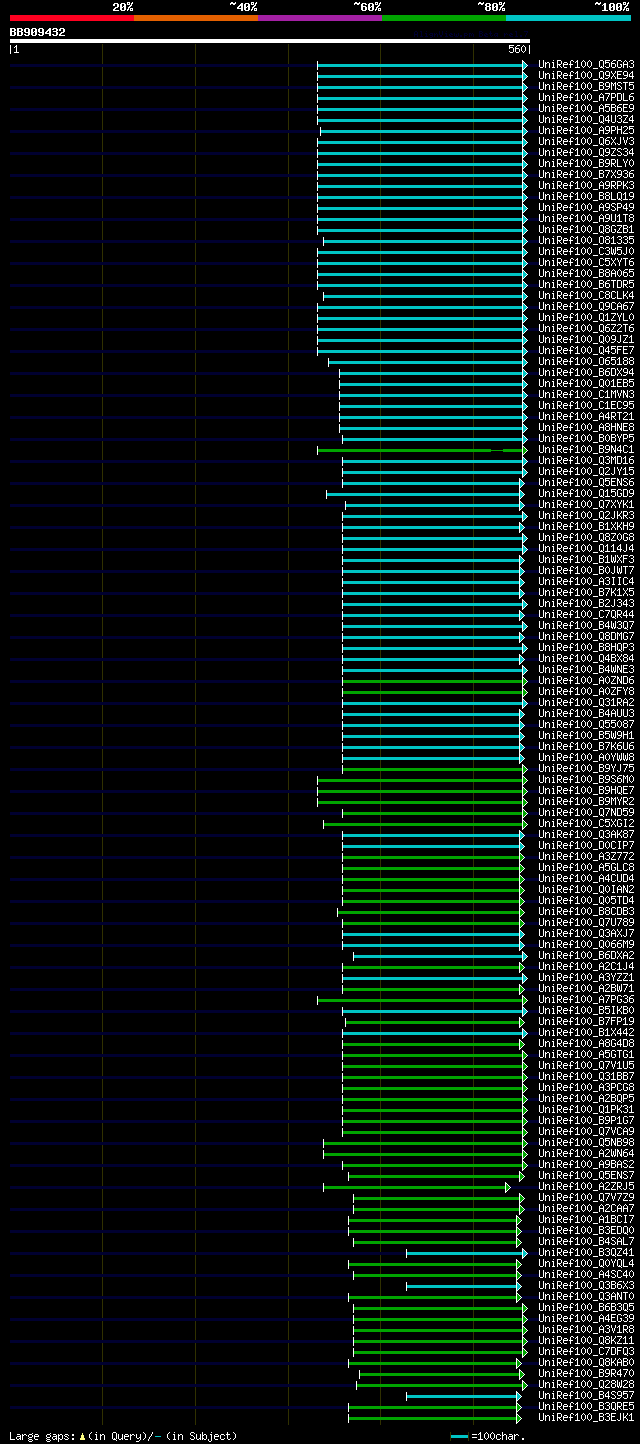Click the green ~80% identity legend segment
640x1444 pixels.
444,17
